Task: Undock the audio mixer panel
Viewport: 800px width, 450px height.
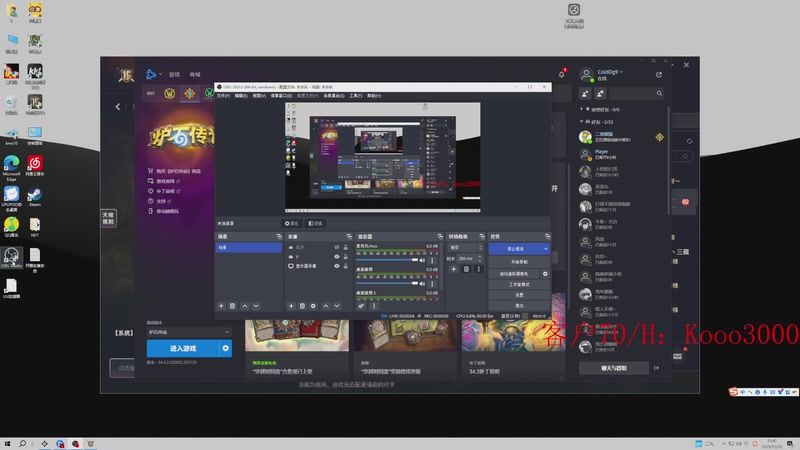Action: tap(440, 237)
